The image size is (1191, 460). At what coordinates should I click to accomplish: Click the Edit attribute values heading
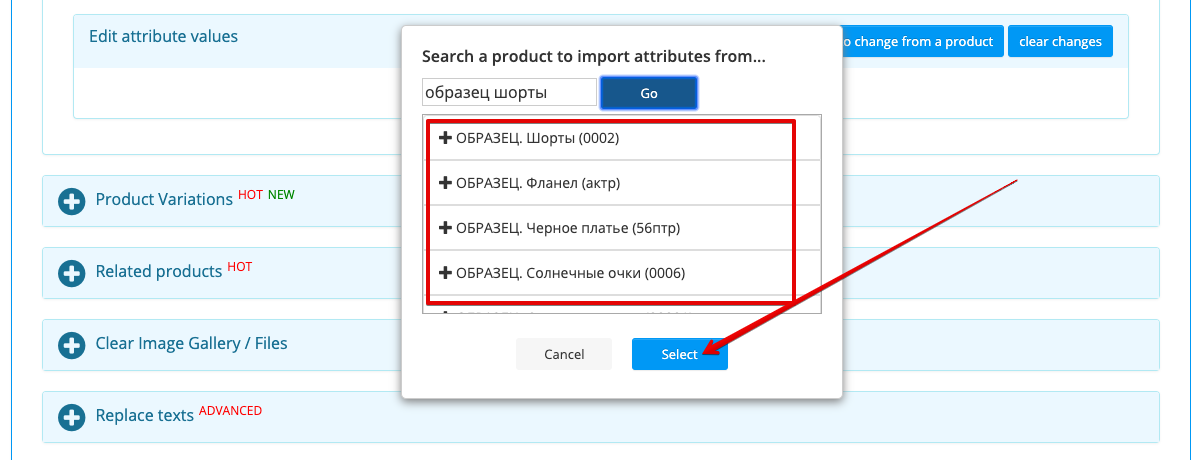click(x=163, y=36)
